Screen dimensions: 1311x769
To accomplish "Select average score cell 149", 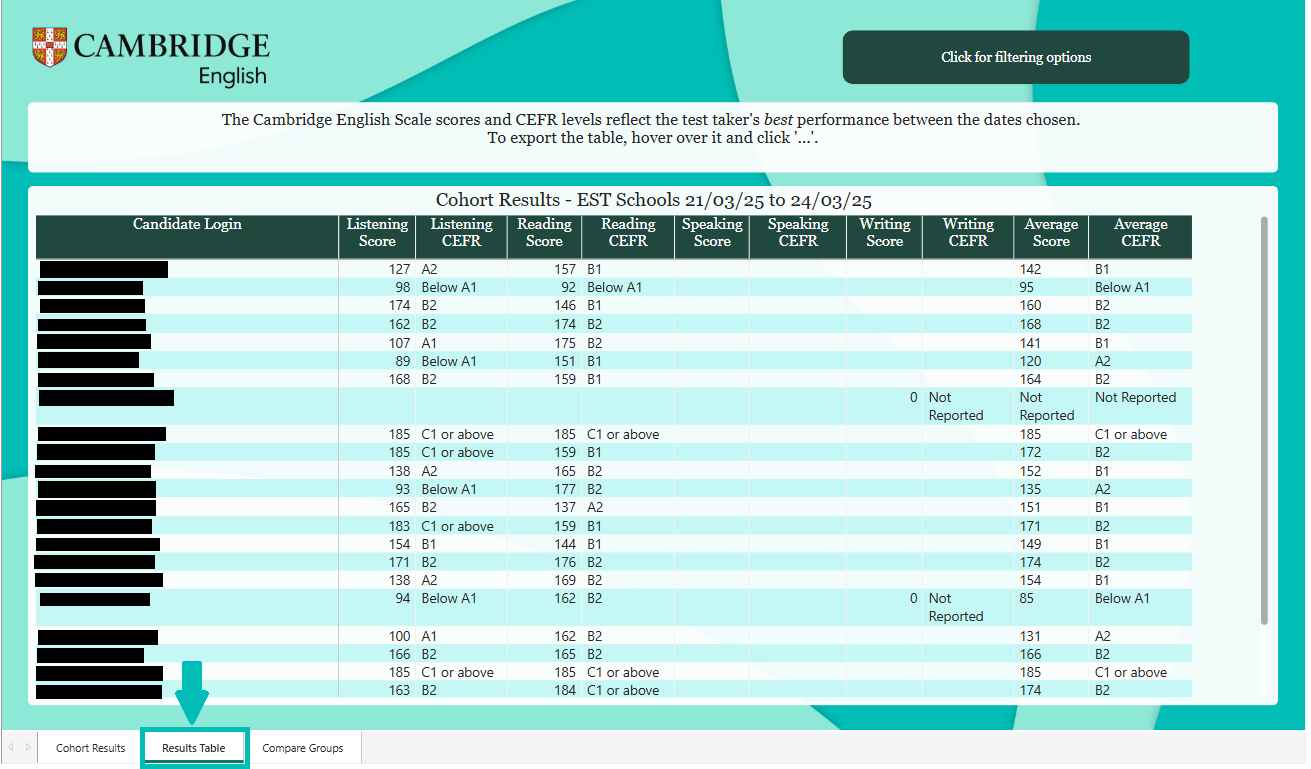I will [x=1030, y=544].
